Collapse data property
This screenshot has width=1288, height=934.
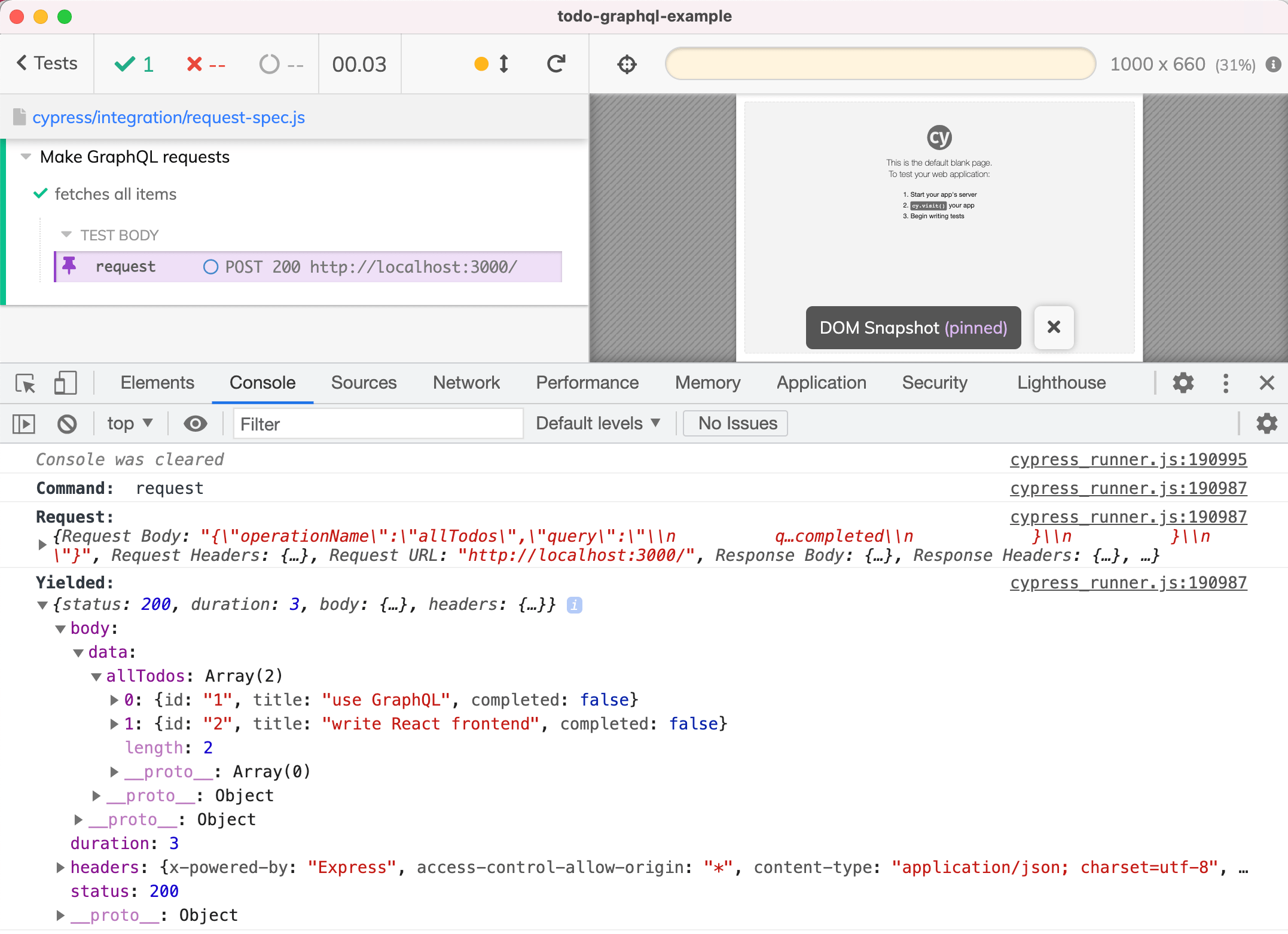point(78,653)
